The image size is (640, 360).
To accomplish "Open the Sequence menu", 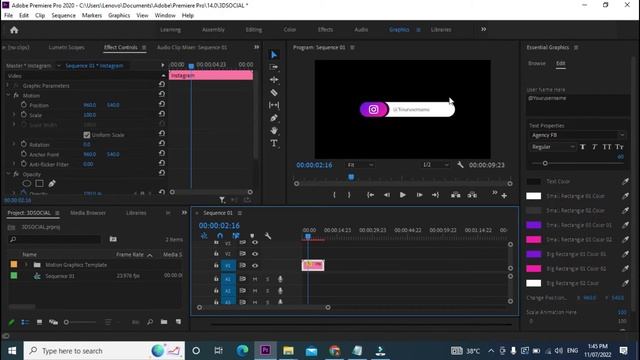I will pyautogui.click(x=63, y=16).
